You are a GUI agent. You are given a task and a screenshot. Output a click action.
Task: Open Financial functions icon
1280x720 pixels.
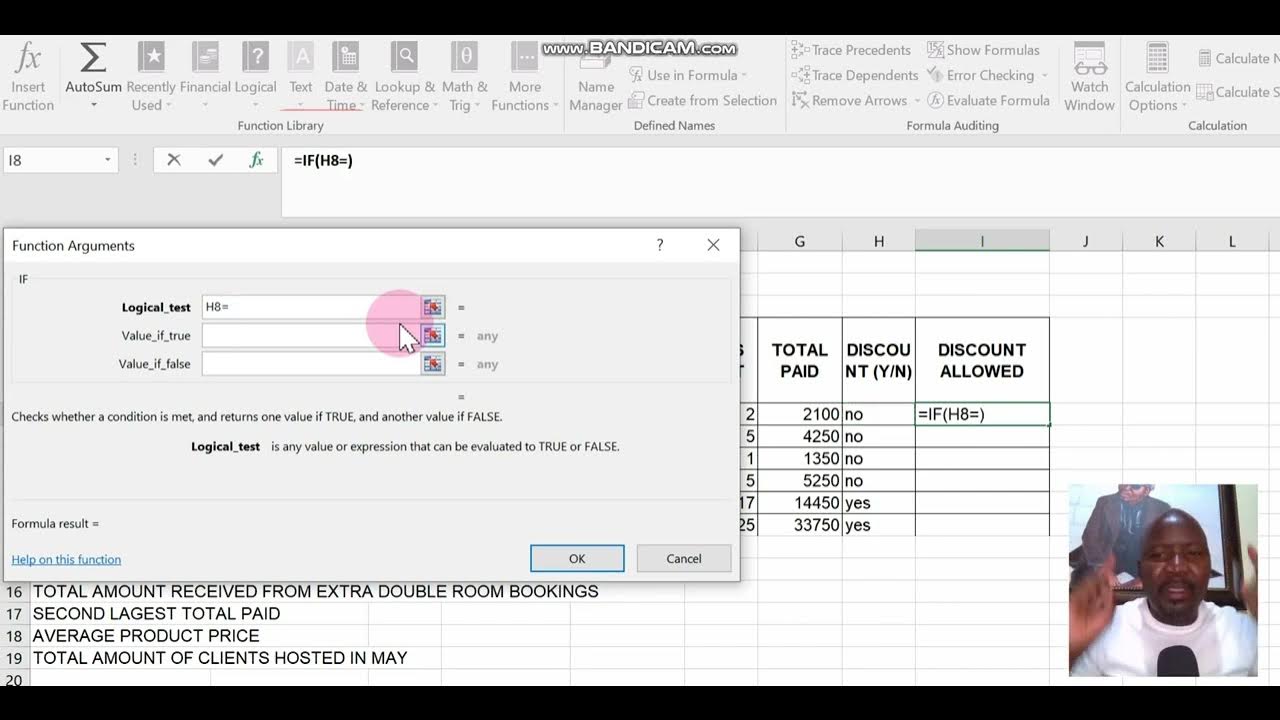pos(205,58)
